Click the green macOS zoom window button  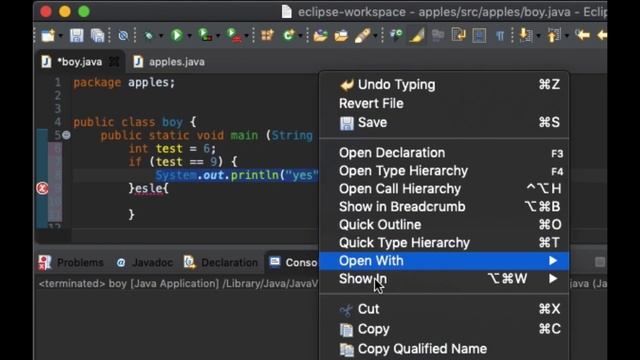pos(84,11)
